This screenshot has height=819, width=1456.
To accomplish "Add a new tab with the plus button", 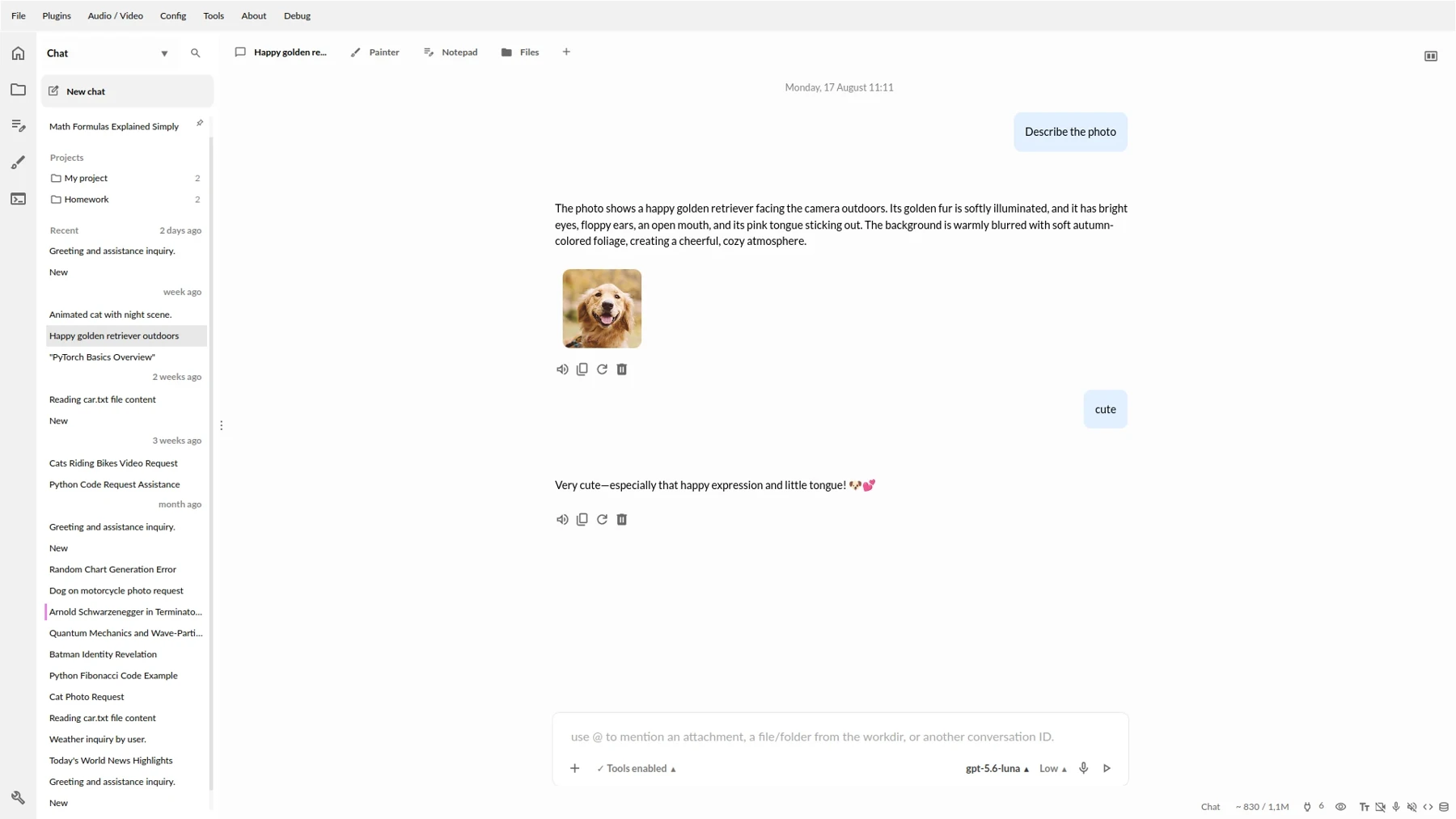I will [566, 53].
